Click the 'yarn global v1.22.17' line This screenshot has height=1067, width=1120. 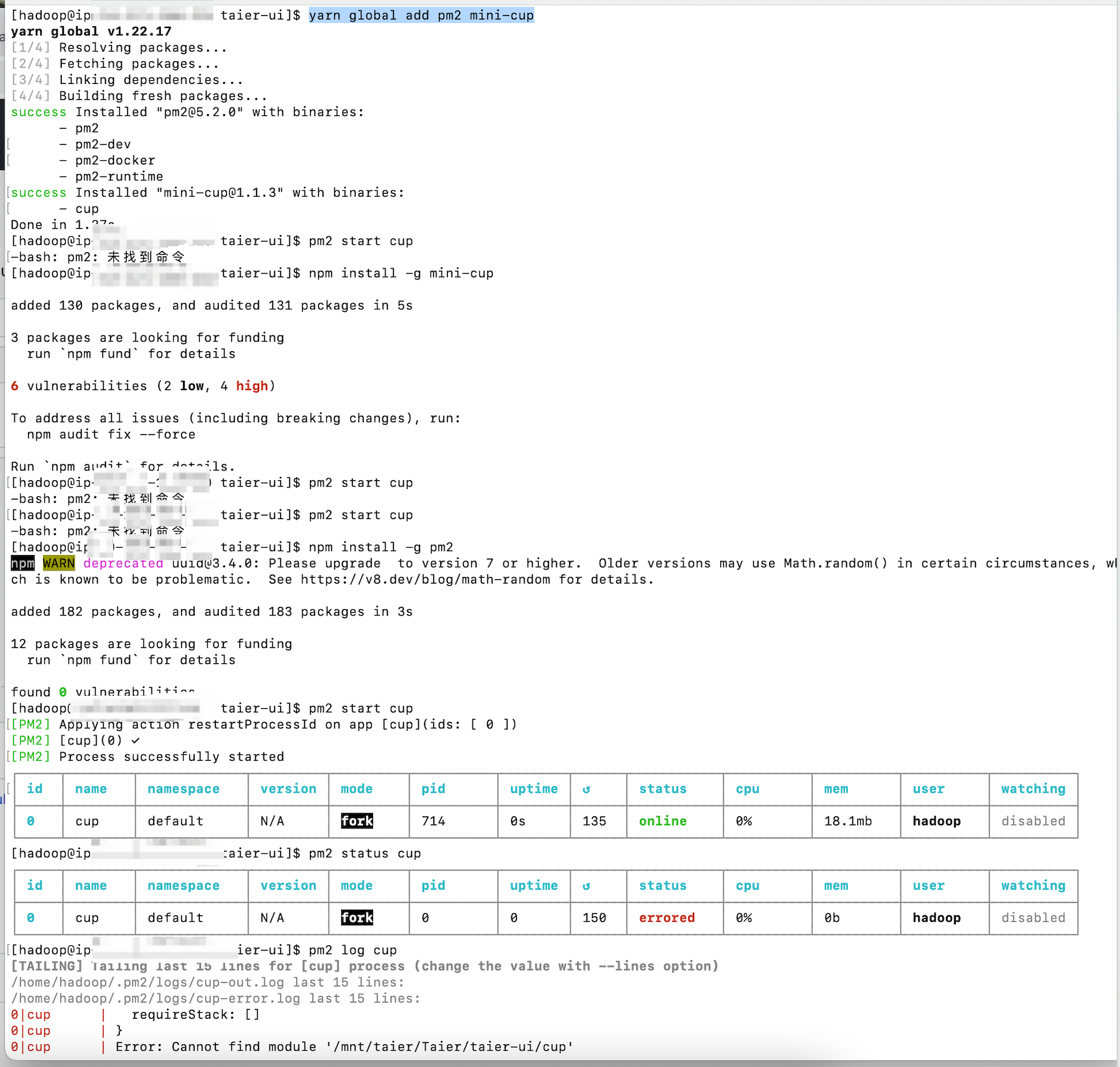(91, 31)
